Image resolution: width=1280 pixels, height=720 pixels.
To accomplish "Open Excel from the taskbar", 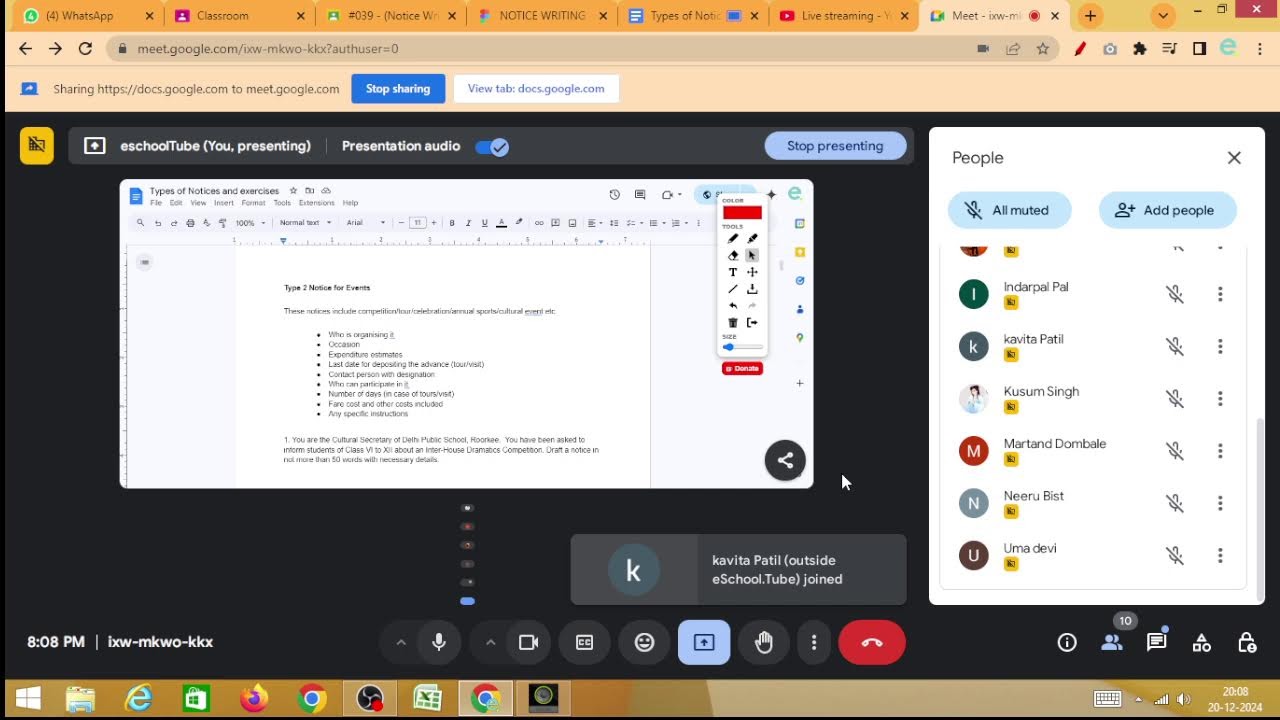I will point(428,698).
